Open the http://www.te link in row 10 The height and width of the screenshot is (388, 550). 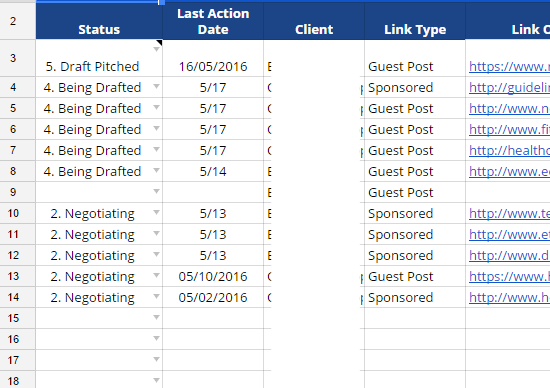point(509,214)
